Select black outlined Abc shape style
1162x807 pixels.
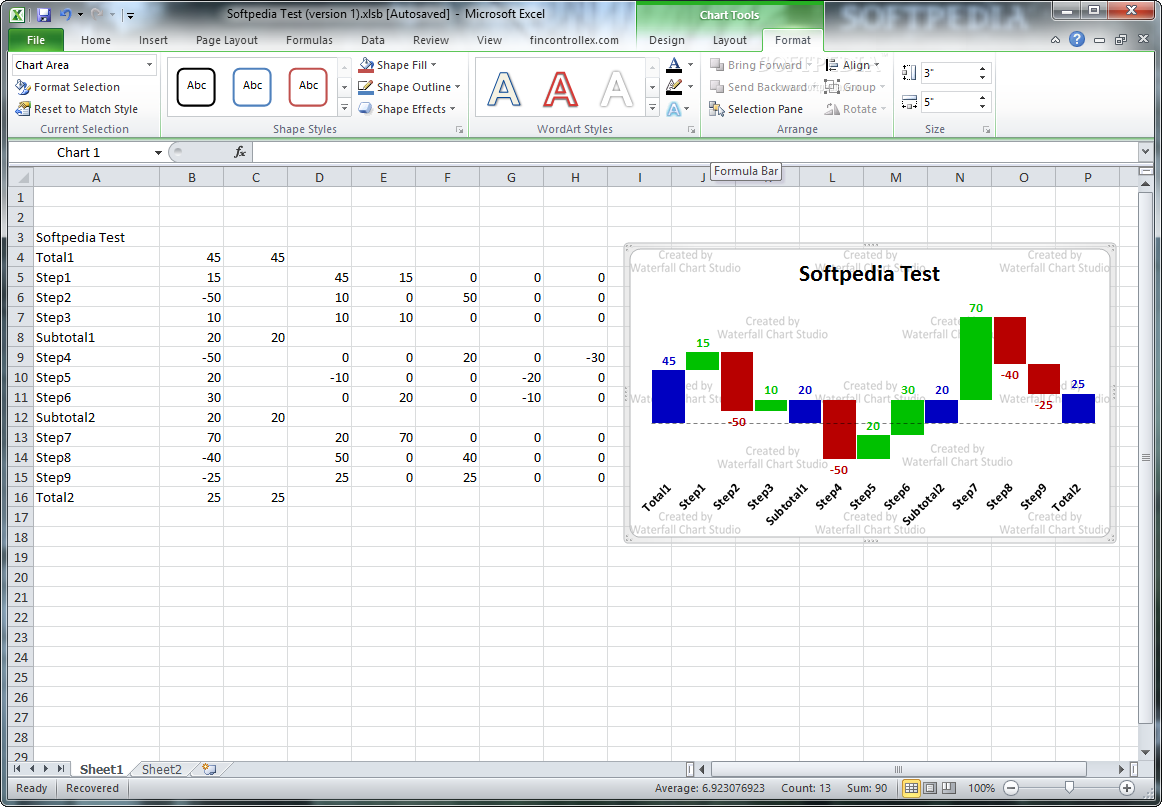(x=196, y=87)
